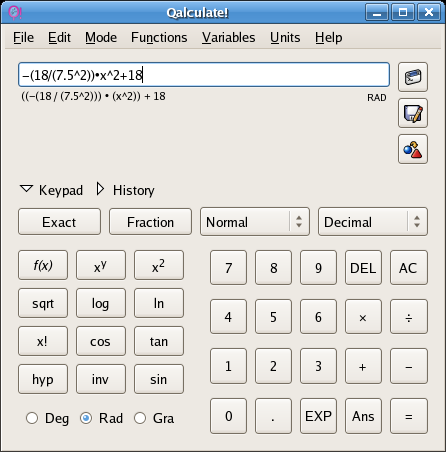Open the Functions menu
446x452 pixels.
pyautogui.click(x=159, y=37)
